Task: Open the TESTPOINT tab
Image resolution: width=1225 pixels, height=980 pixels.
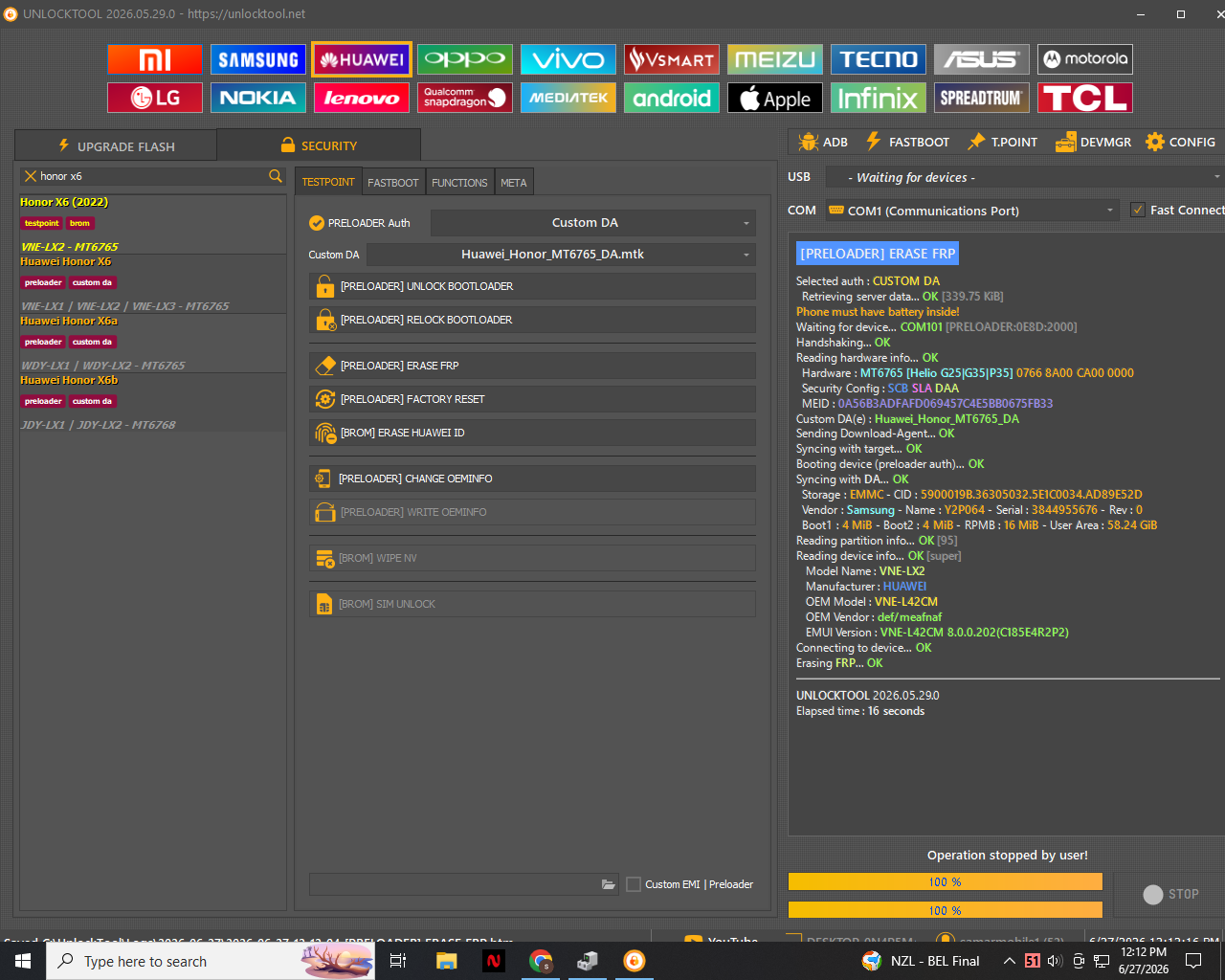Action: [x=328, y=182]
